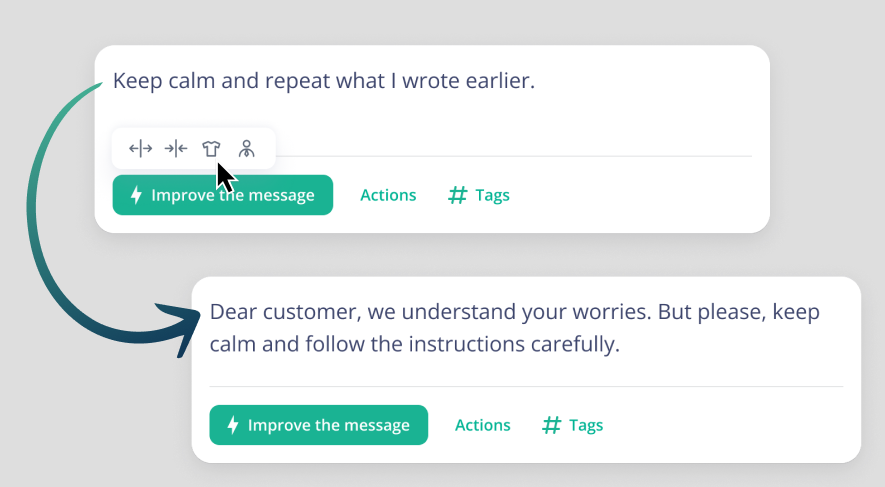Click lightning bolt in the lower Improve button
This screenshot has width=885, height=487.
click(233, 425)
